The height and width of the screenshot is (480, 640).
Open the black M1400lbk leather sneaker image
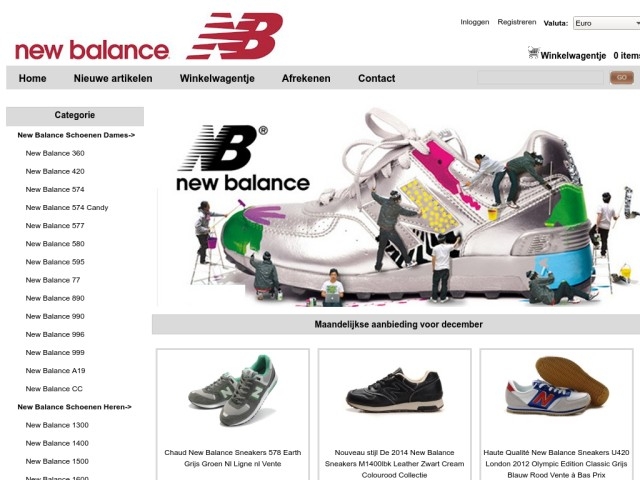tap(395, 389)
